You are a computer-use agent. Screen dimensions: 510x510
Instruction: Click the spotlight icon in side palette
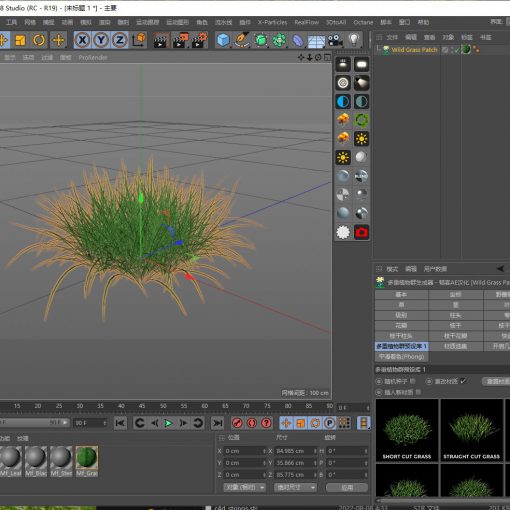point(361,83)
